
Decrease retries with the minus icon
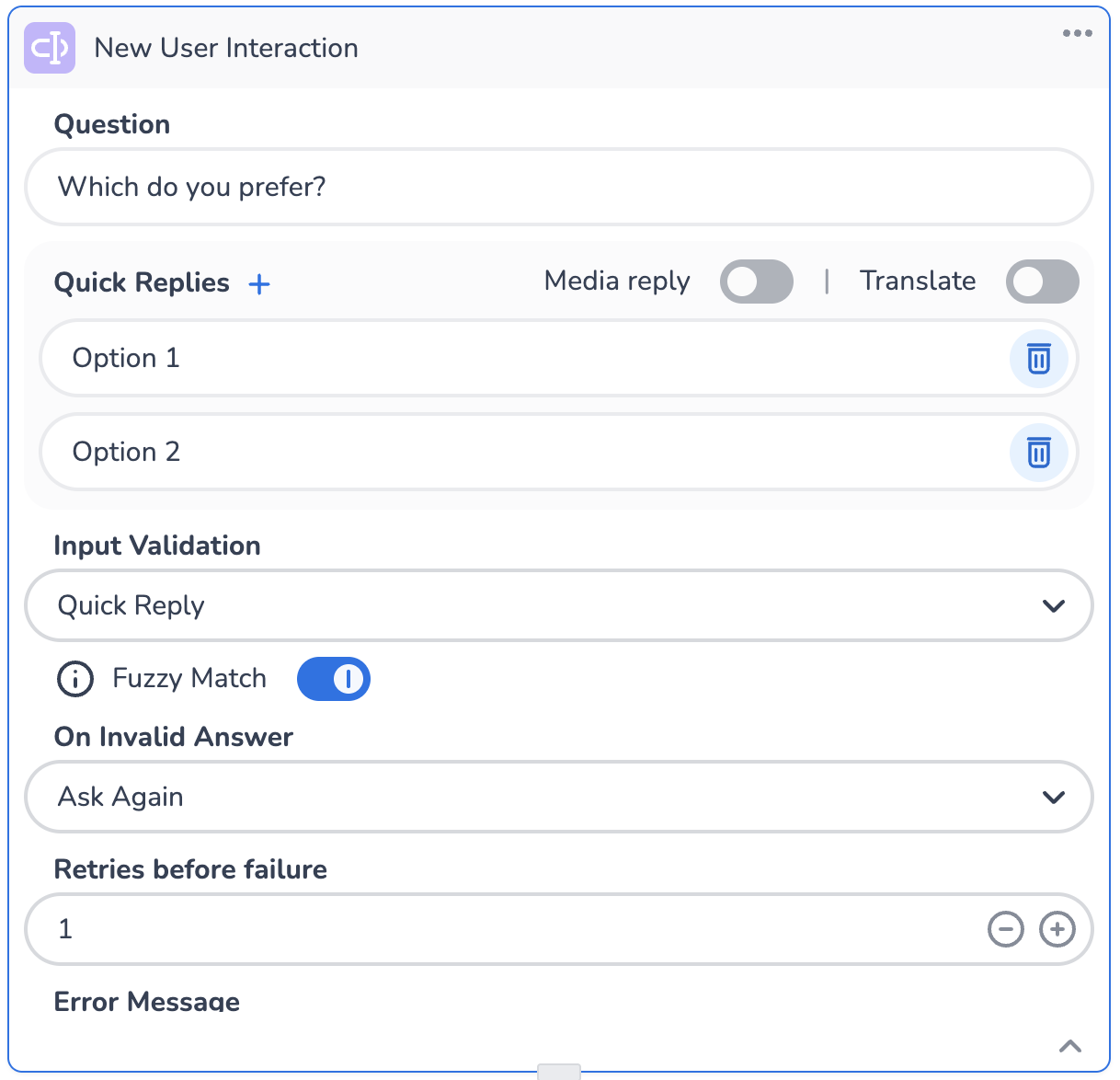(x=1005, y=929)
